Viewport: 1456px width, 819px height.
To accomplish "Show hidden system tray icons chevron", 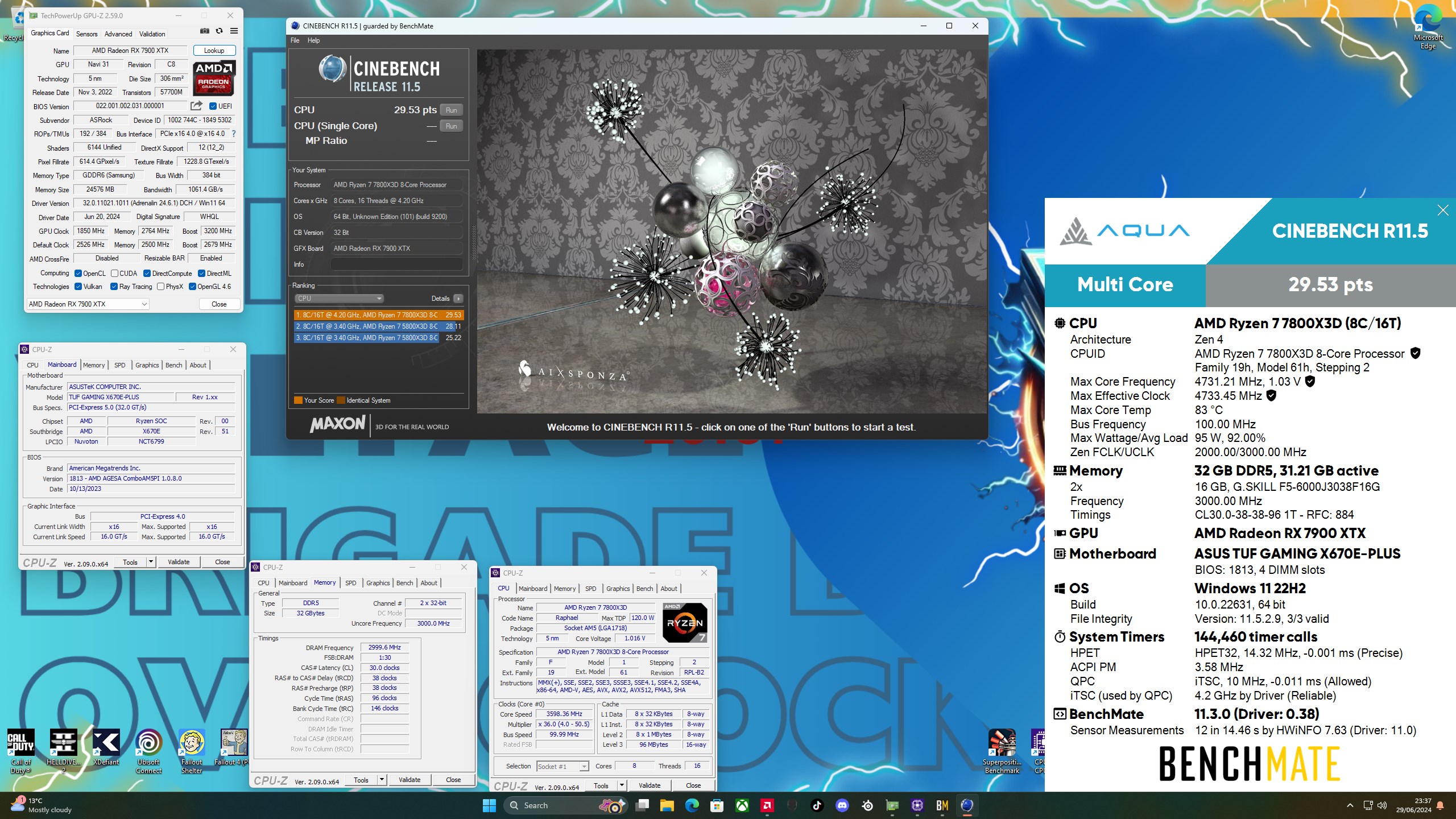I will [1350, 805].
